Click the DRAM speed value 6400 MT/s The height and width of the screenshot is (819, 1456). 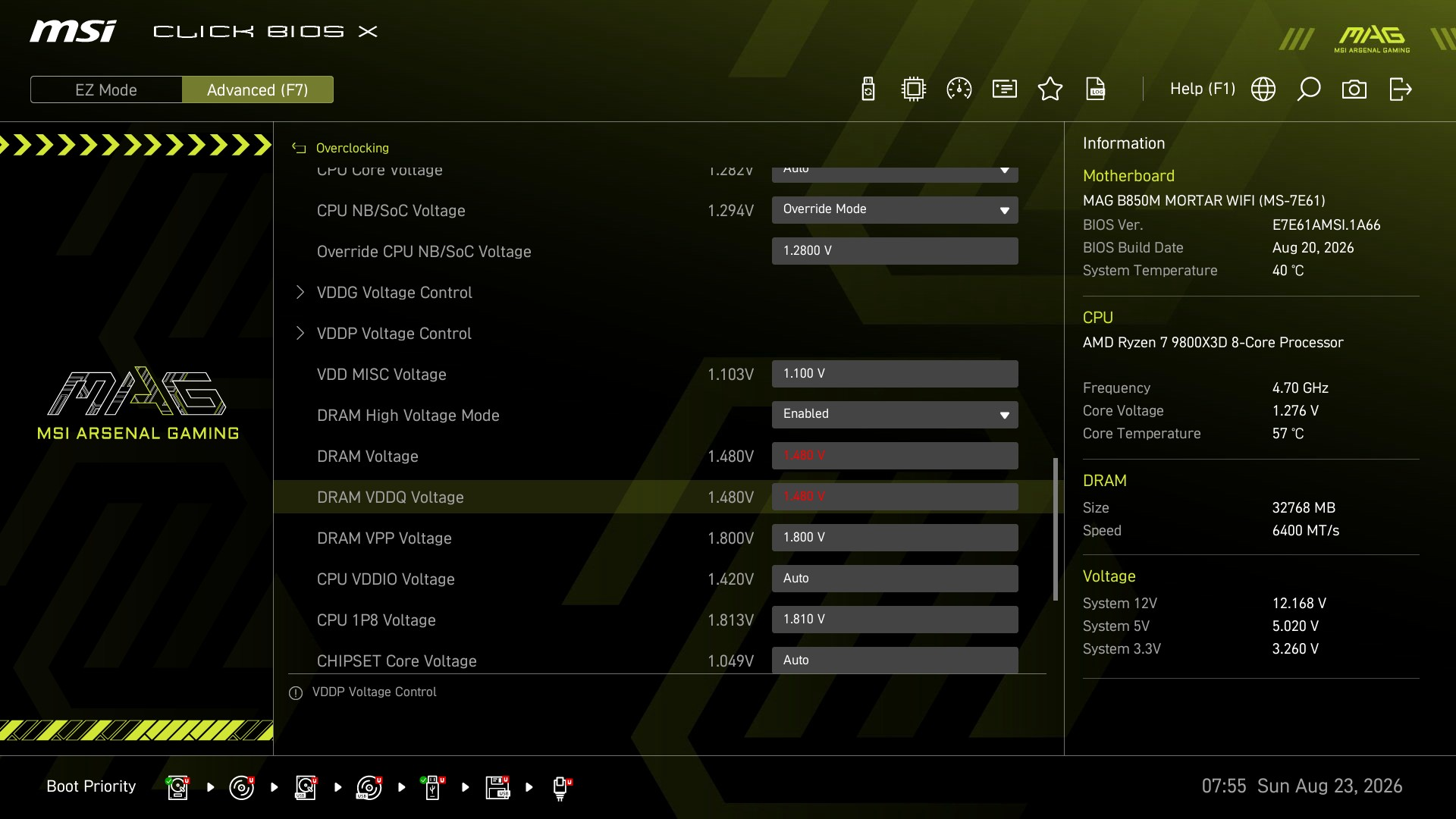point(1306,531)
